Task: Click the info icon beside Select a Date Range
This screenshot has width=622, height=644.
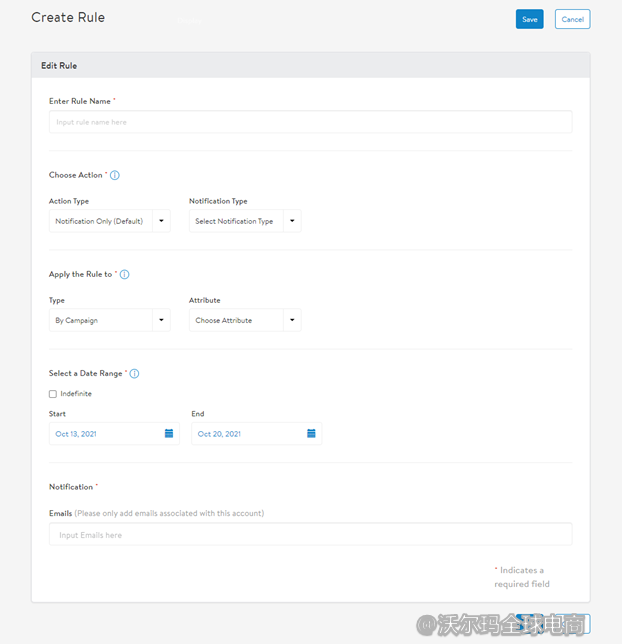Action: pos(134,373)
